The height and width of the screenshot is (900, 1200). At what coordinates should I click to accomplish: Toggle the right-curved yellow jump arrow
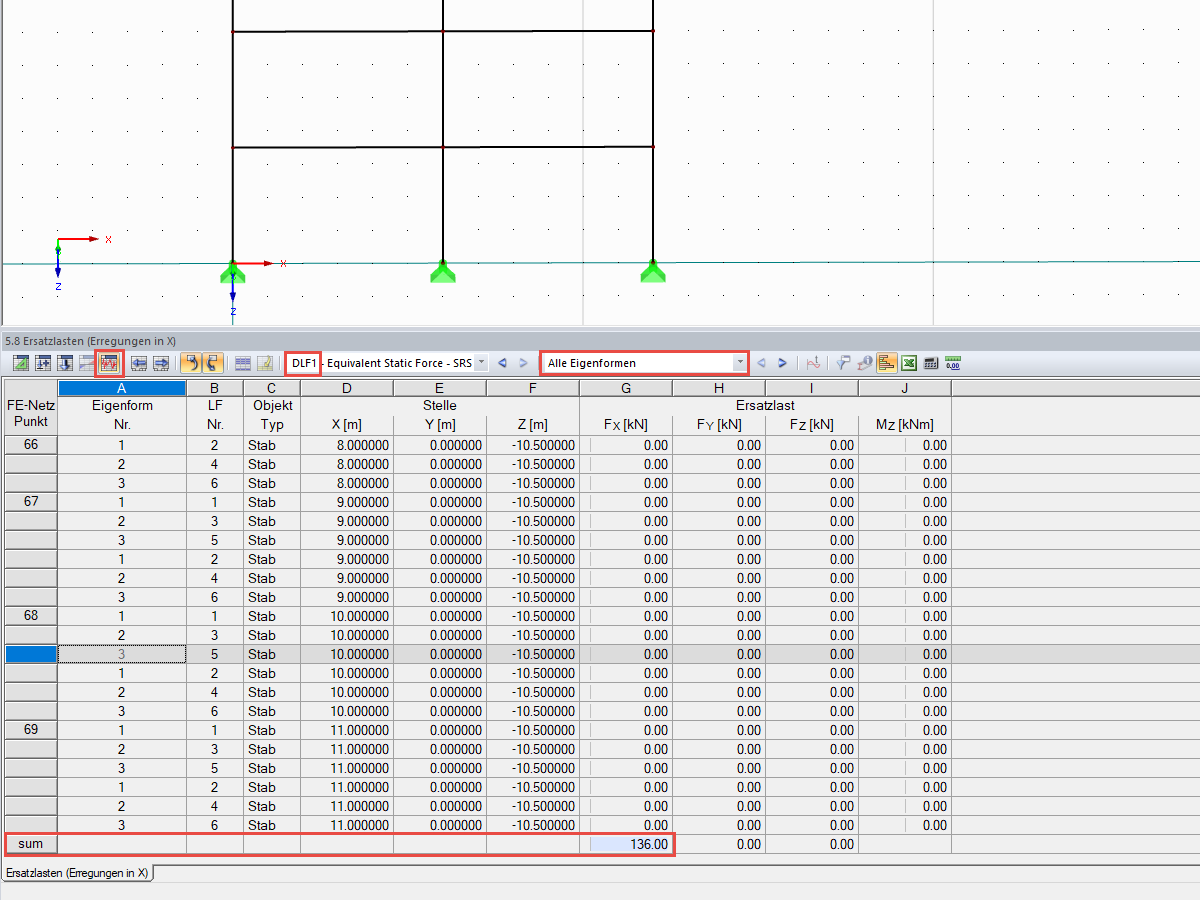pyautogui.click(x=209, y=363)
